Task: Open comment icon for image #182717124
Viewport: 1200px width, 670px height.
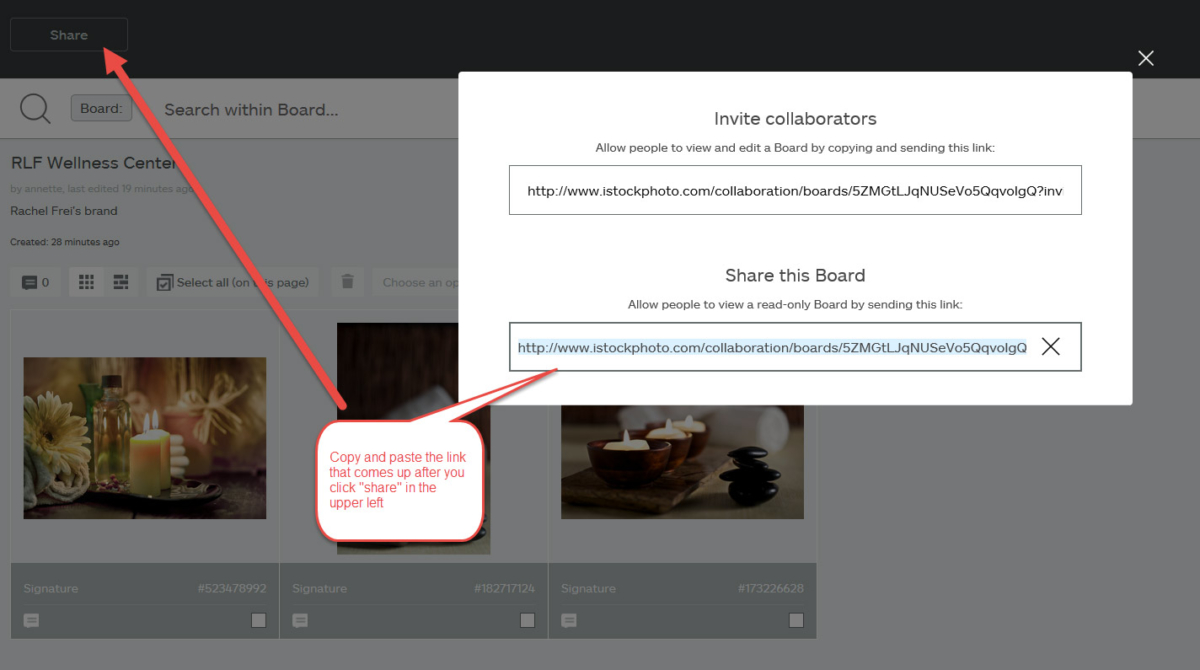Action: (x=300, y=620)
